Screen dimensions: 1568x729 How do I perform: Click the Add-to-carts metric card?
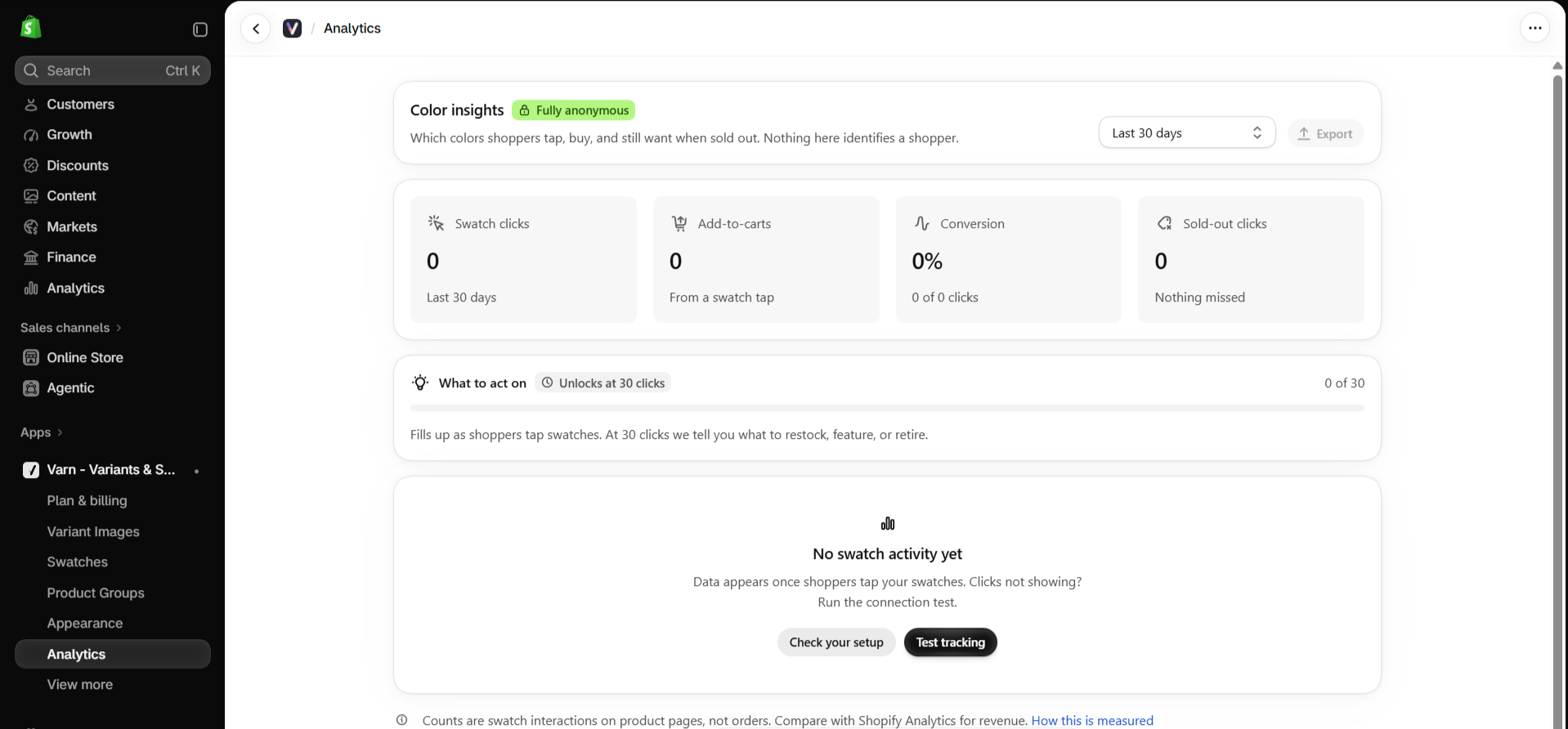click(766, 259)
